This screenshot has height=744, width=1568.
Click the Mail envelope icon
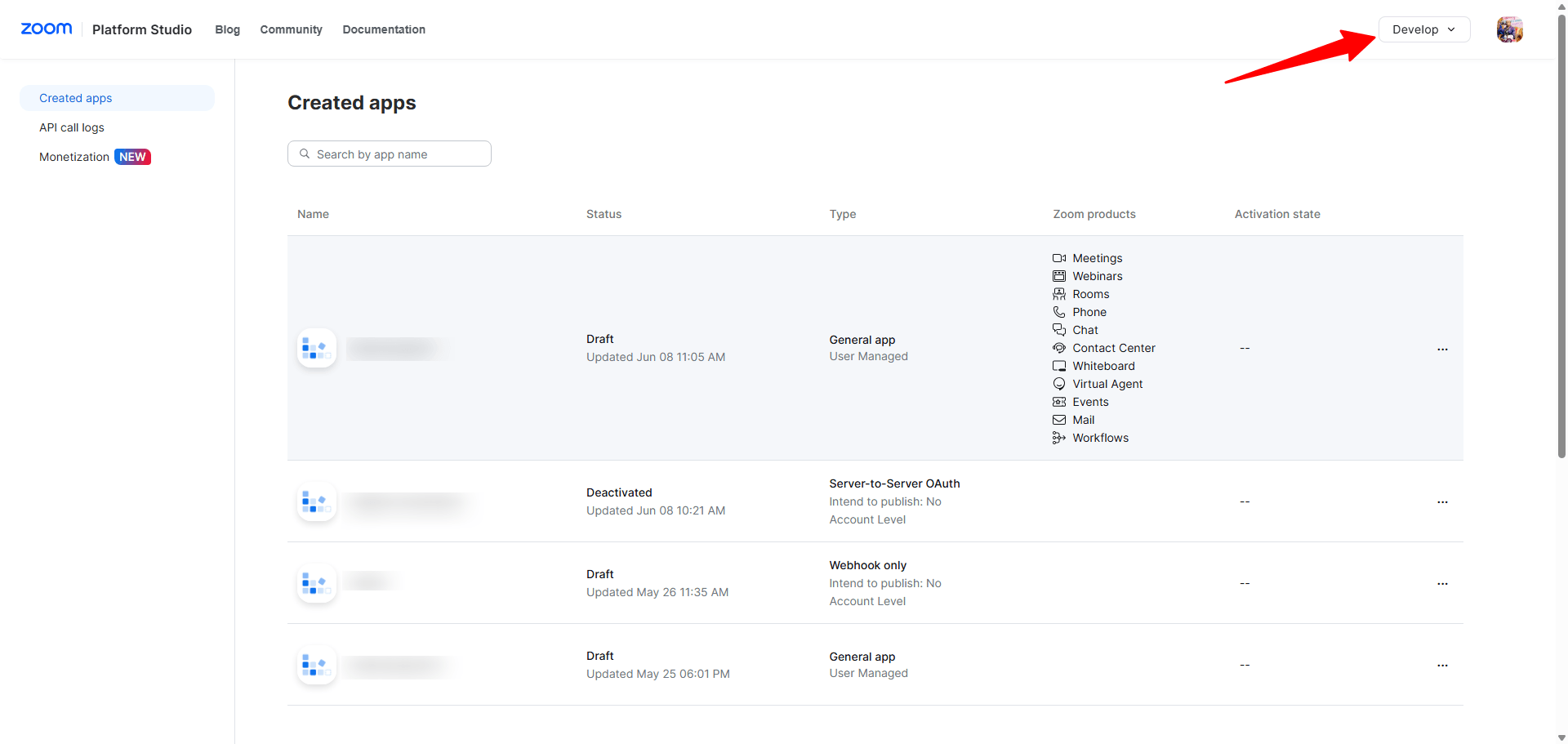coord(1059,420)
